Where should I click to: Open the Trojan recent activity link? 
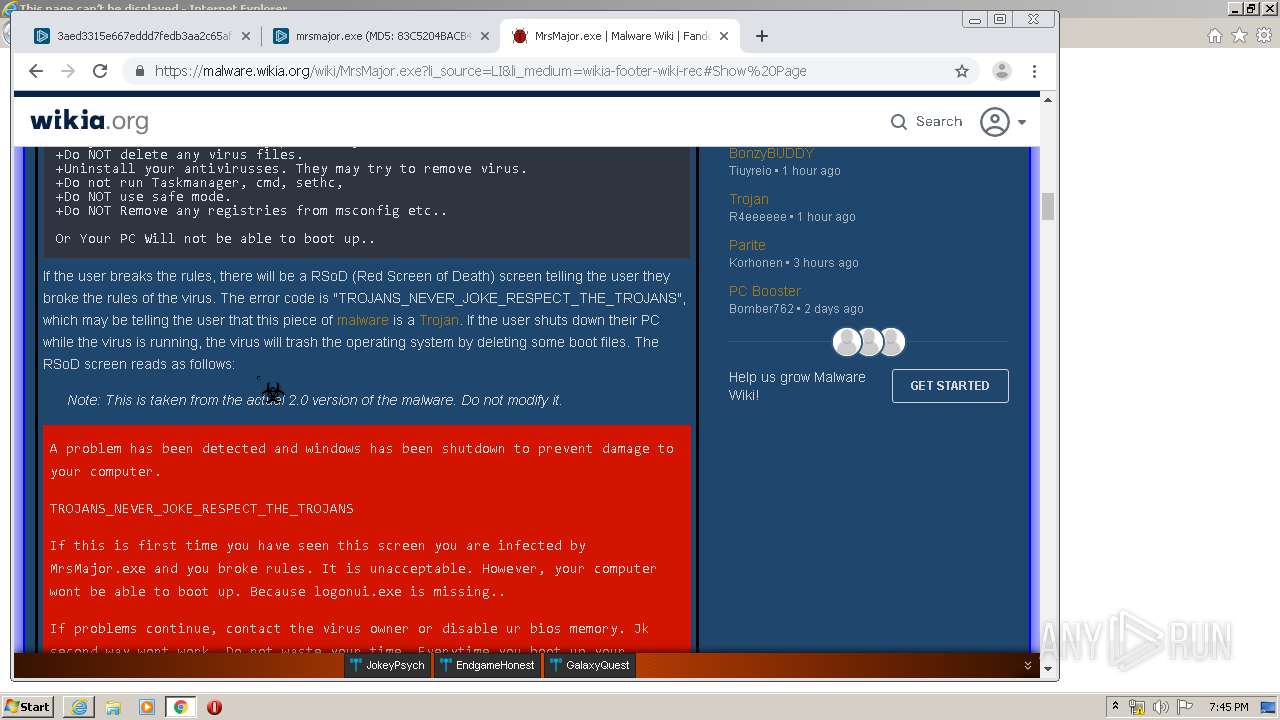(749, 199)
